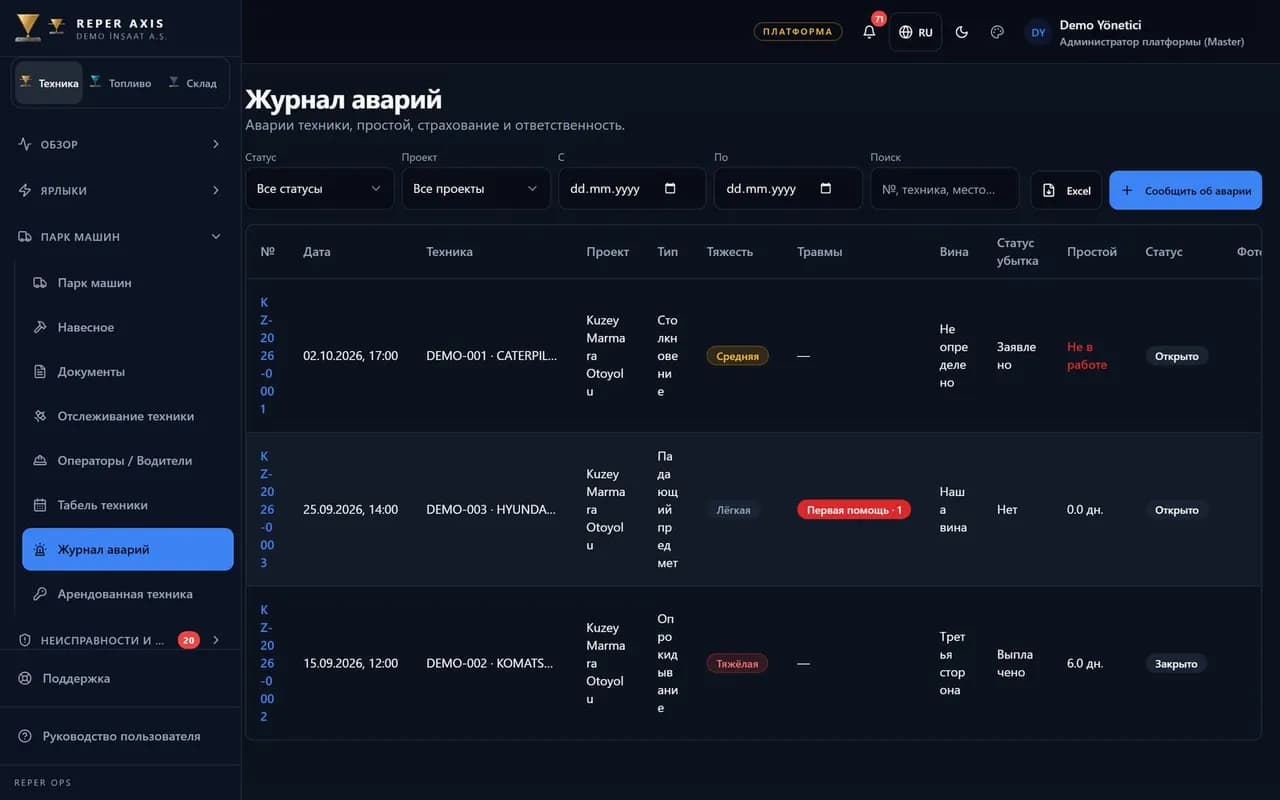The height and width of the screenshot is (800, 1280).
Task: Click the НЕИСПРАВНОСТИ count badge 20
Action: 189,640
